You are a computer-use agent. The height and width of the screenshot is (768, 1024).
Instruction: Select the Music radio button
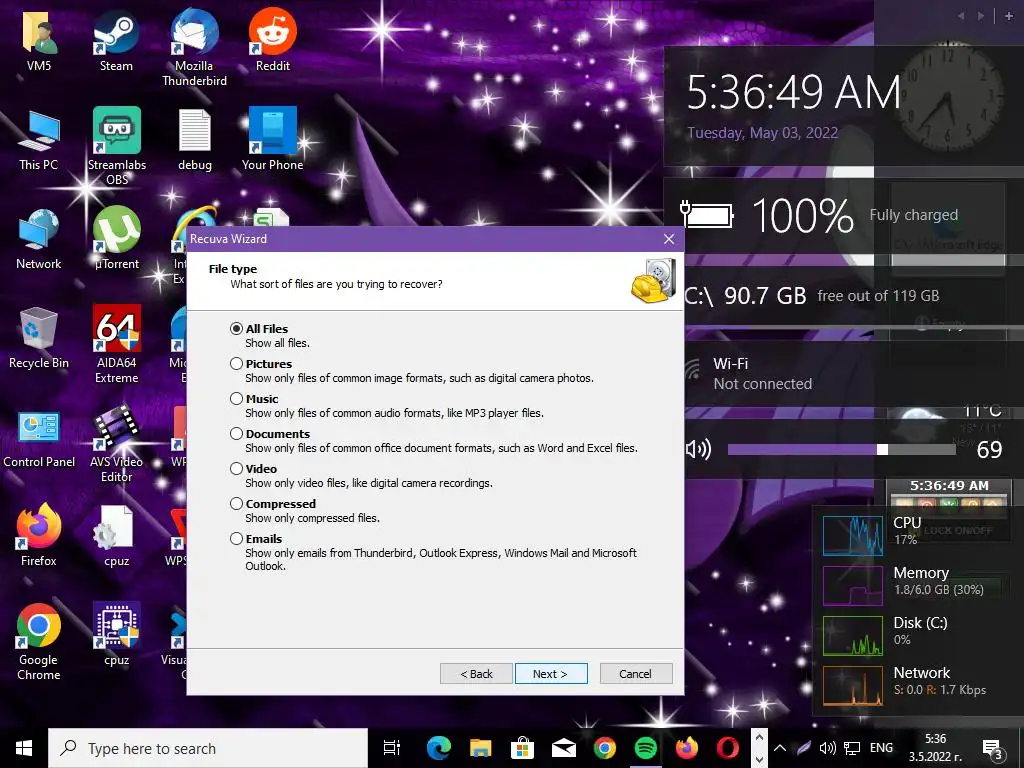236,398
